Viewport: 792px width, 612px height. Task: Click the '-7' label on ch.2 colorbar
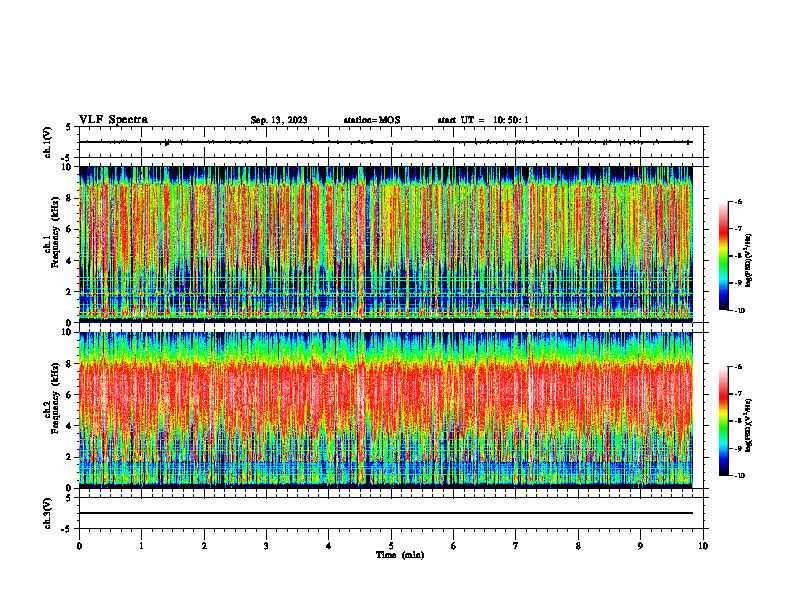pos(738,394)
